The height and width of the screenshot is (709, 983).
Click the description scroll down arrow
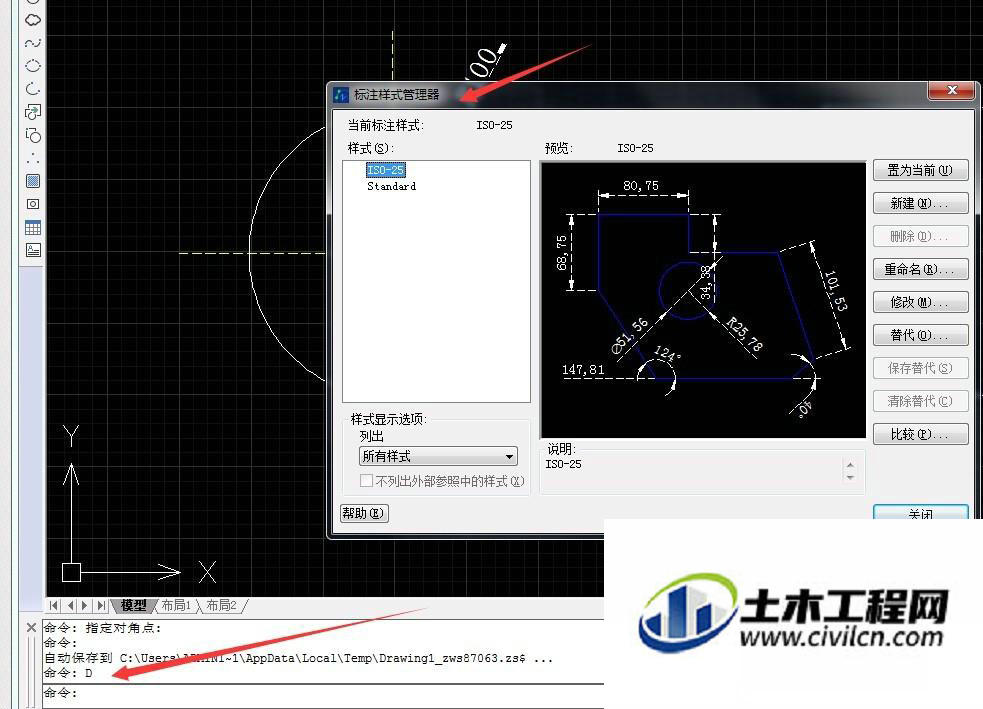(x=850, y=478)
